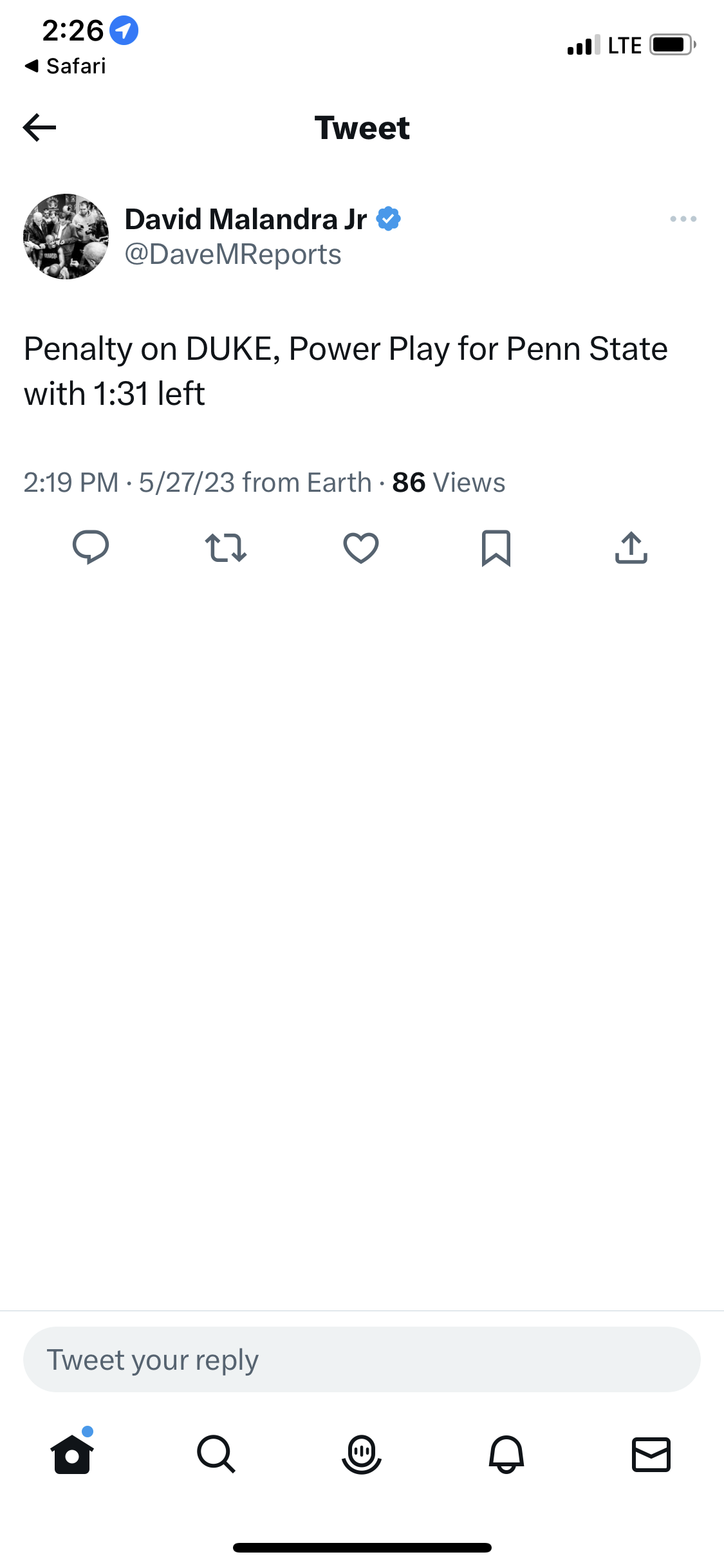The width and height of the screenshot is (724, 1568).
Task: Bookmark this tweet
Action: click(496, 548)
